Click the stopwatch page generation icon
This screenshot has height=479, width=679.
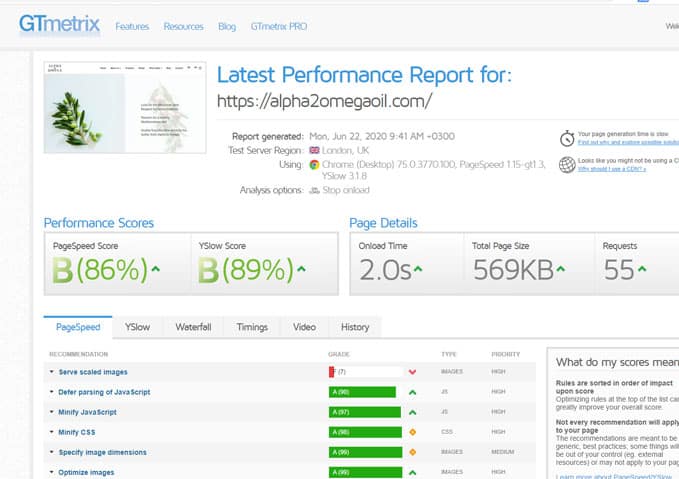(x=567, y=139)
